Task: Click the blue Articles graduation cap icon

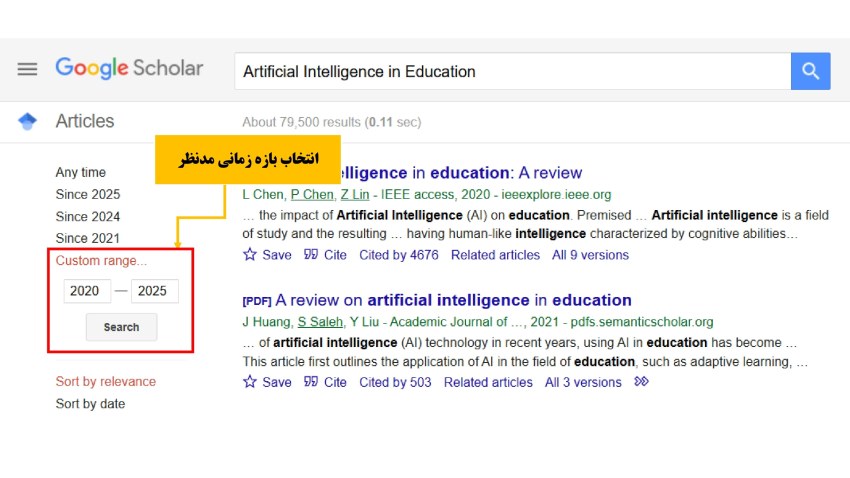Action: tap(27, 121)
